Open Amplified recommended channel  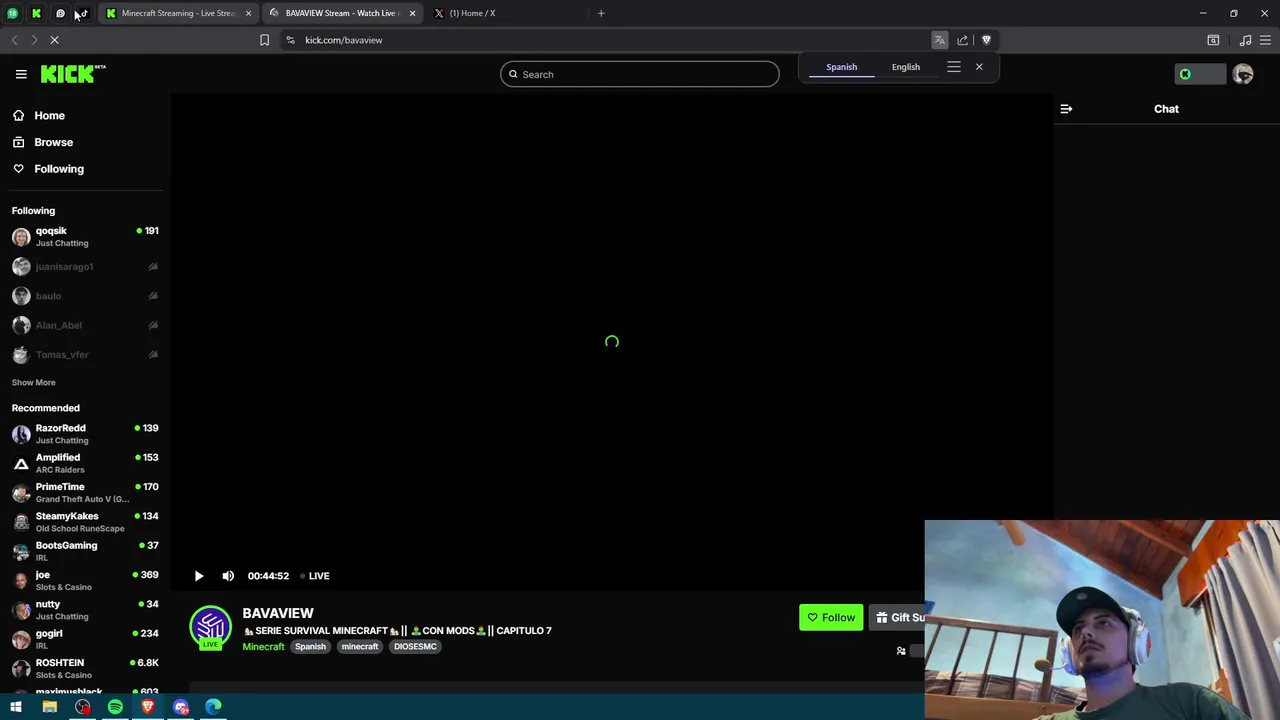click(85, 463)
